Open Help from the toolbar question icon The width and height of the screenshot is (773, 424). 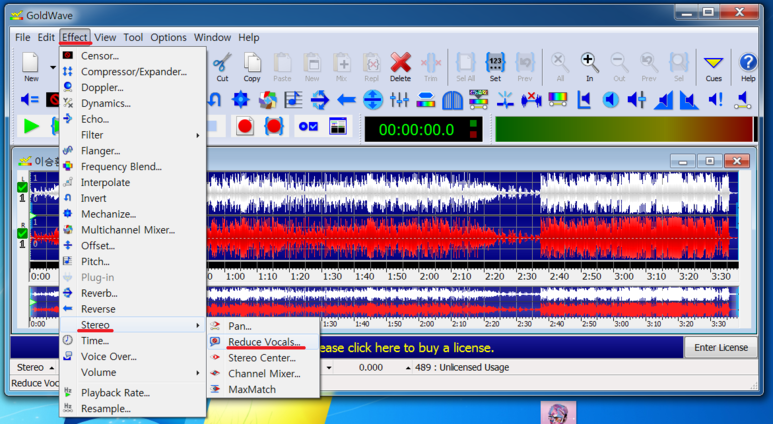pos(748,63)
